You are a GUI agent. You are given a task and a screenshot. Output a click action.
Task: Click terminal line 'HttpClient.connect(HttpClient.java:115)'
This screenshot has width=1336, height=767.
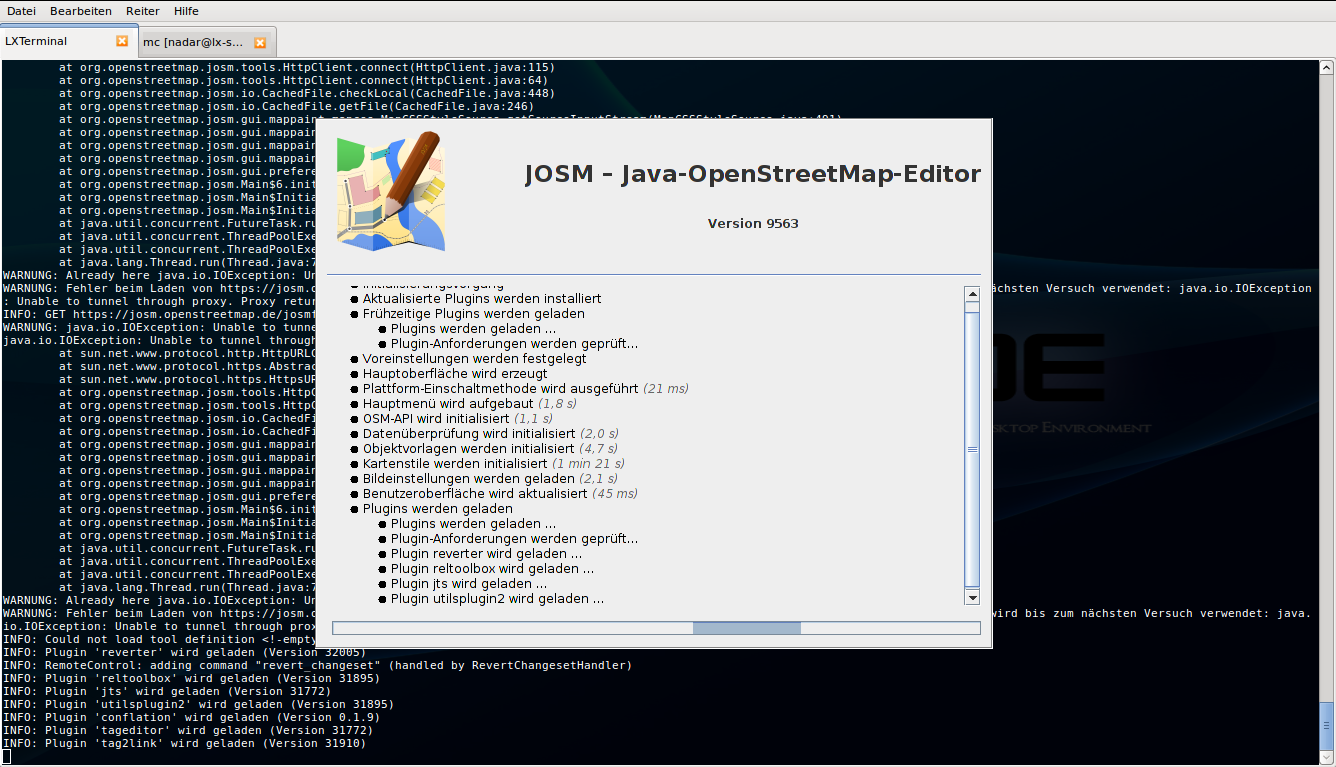(x=307, y=67)
